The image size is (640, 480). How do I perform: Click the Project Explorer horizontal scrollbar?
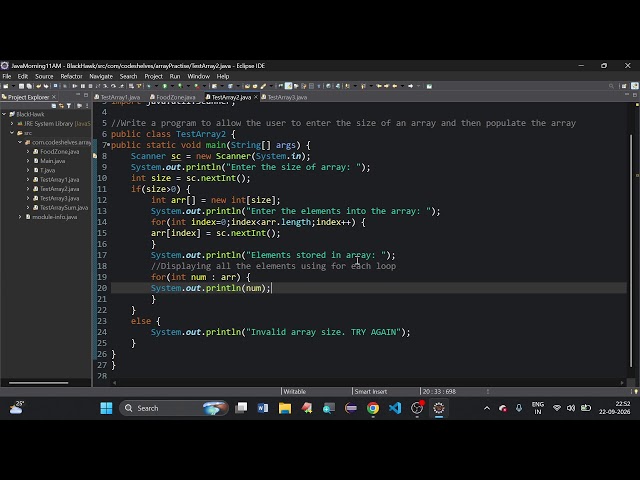tap(38, 383)
